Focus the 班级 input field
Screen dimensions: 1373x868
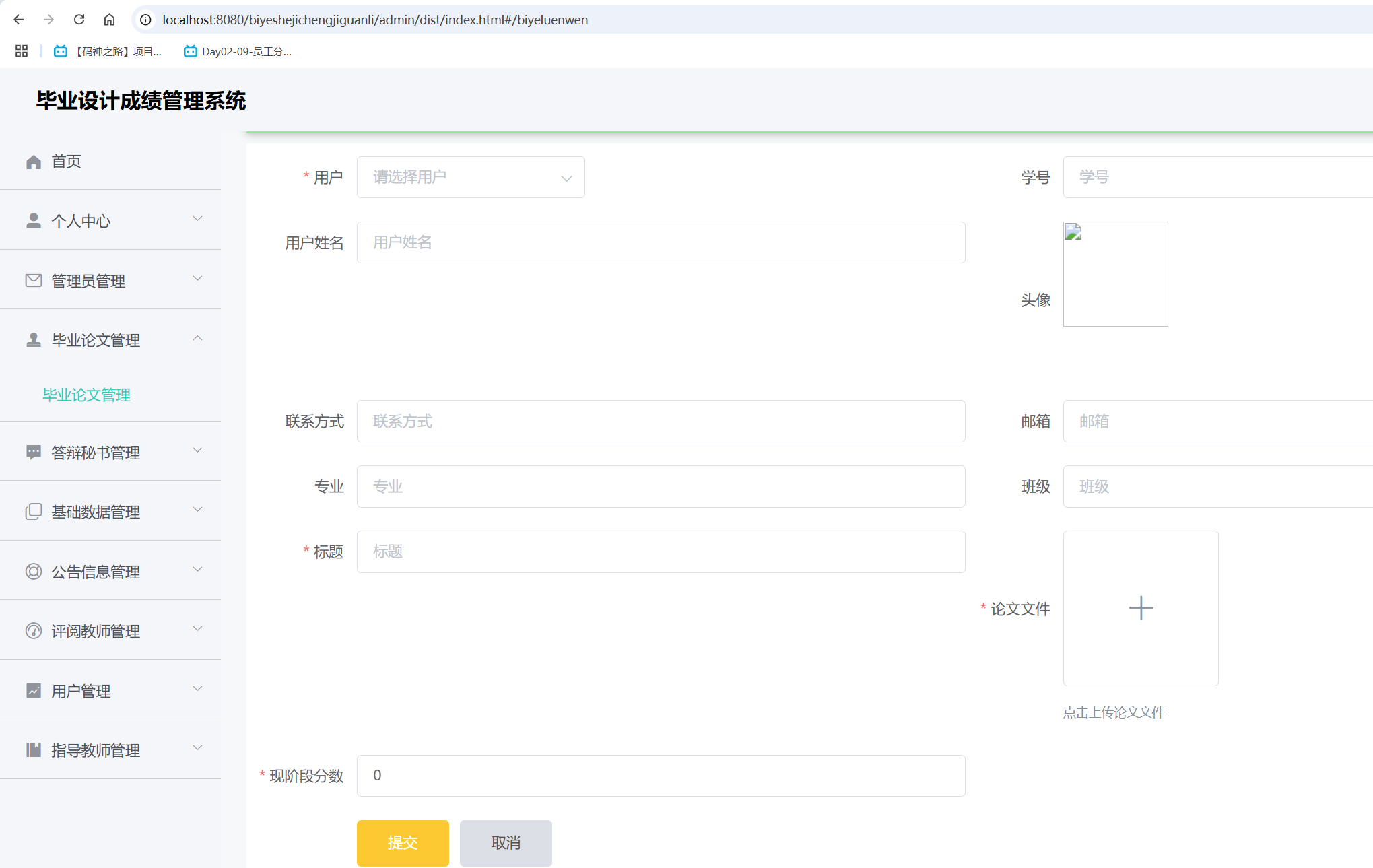point(1217,486)
